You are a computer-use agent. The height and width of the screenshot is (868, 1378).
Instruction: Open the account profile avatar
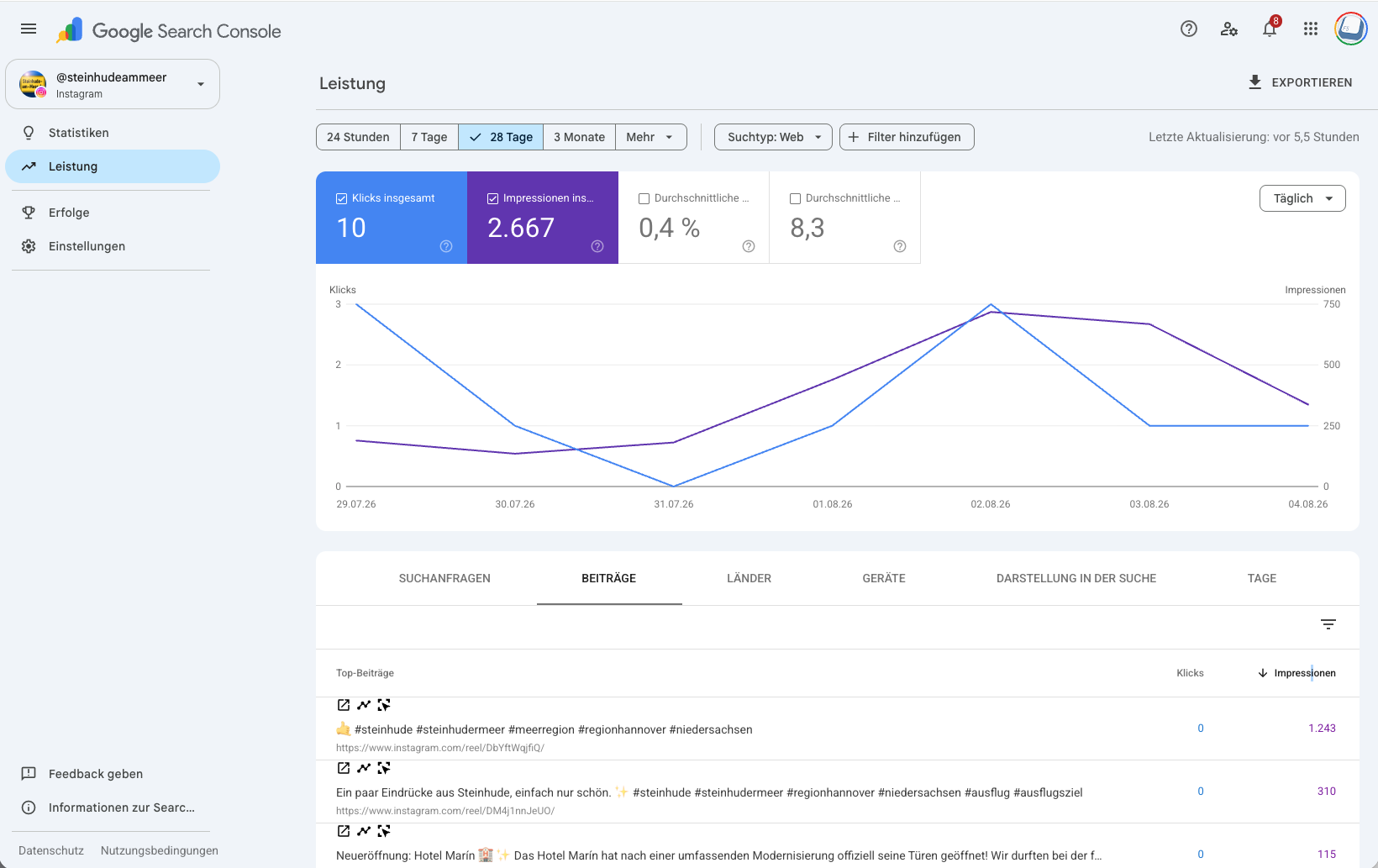pos(1351,29)
